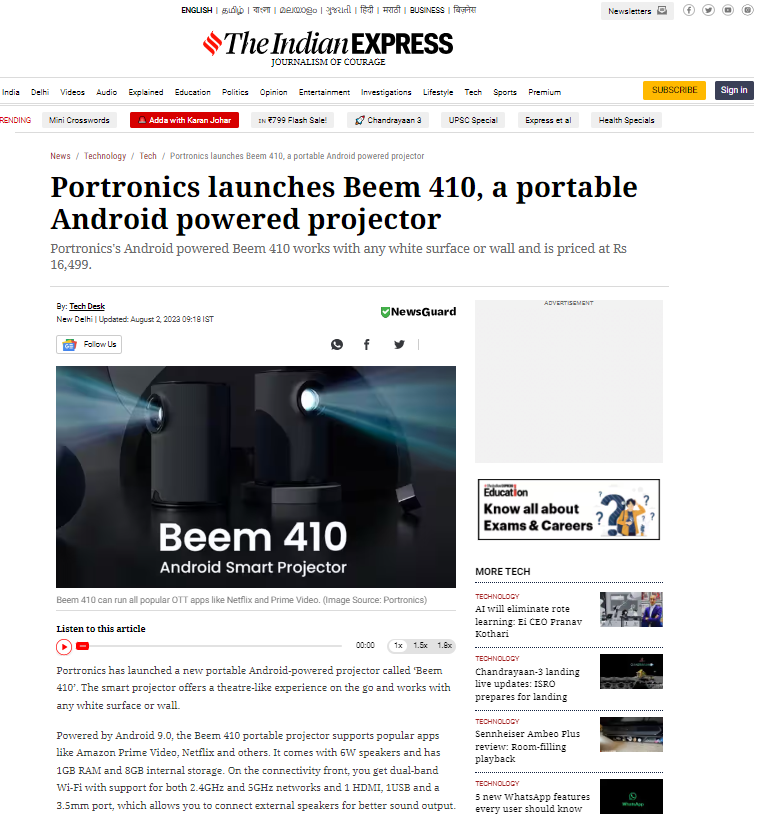Open the 5 new WhatsApp features article

coord(532,803)
